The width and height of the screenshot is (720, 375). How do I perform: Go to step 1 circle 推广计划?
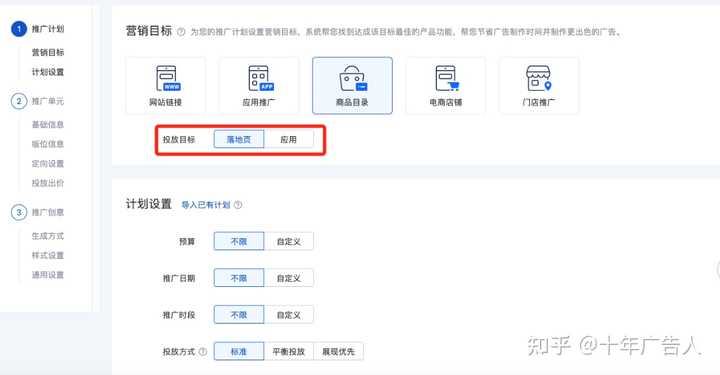coord(19,29)
